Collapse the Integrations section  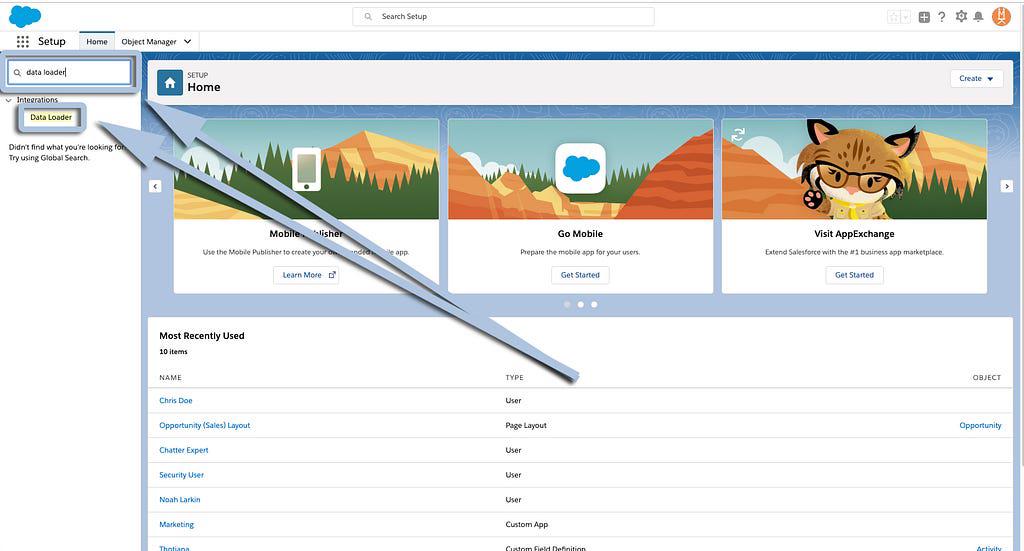pyautogui.click(x=9, y=100)
